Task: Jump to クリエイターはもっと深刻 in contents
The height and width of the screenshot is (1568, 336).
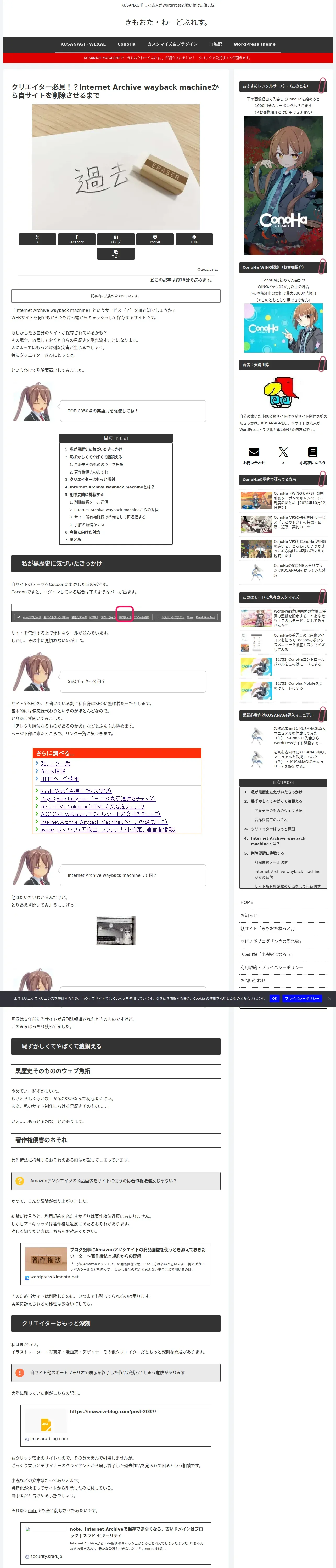Action: (x=92, y=479)
